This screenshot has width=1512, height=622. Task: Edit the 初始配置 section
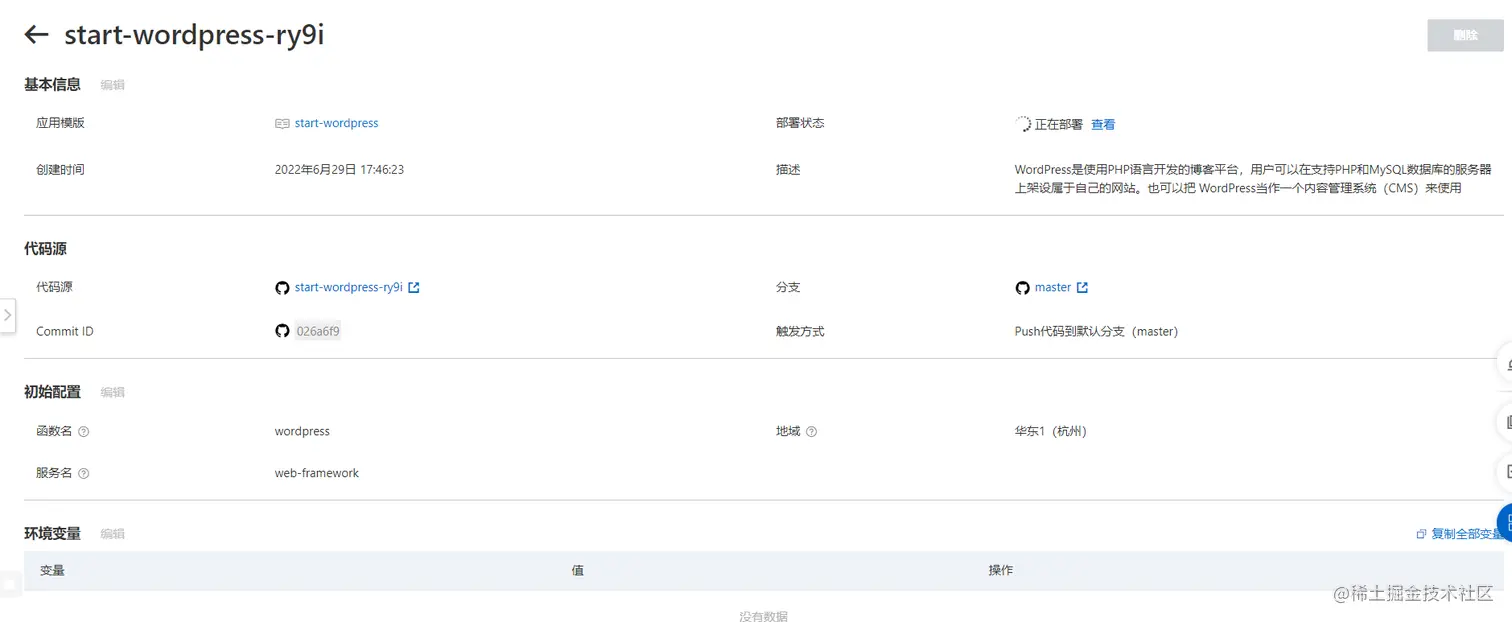point(113,392)
